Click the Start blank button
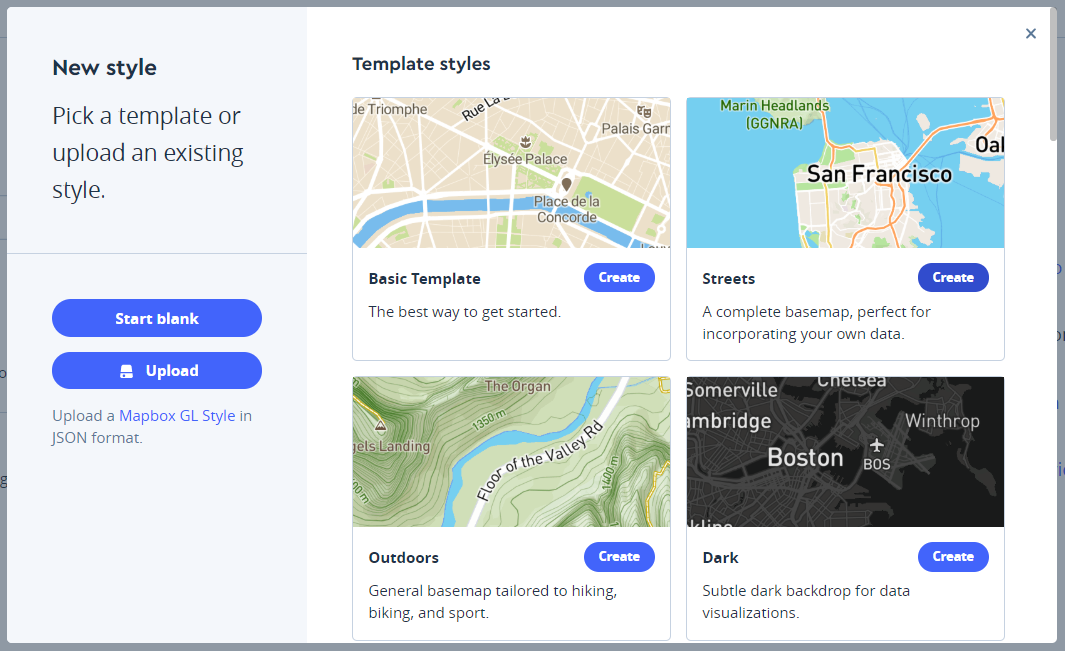 [x=156, y=317]
